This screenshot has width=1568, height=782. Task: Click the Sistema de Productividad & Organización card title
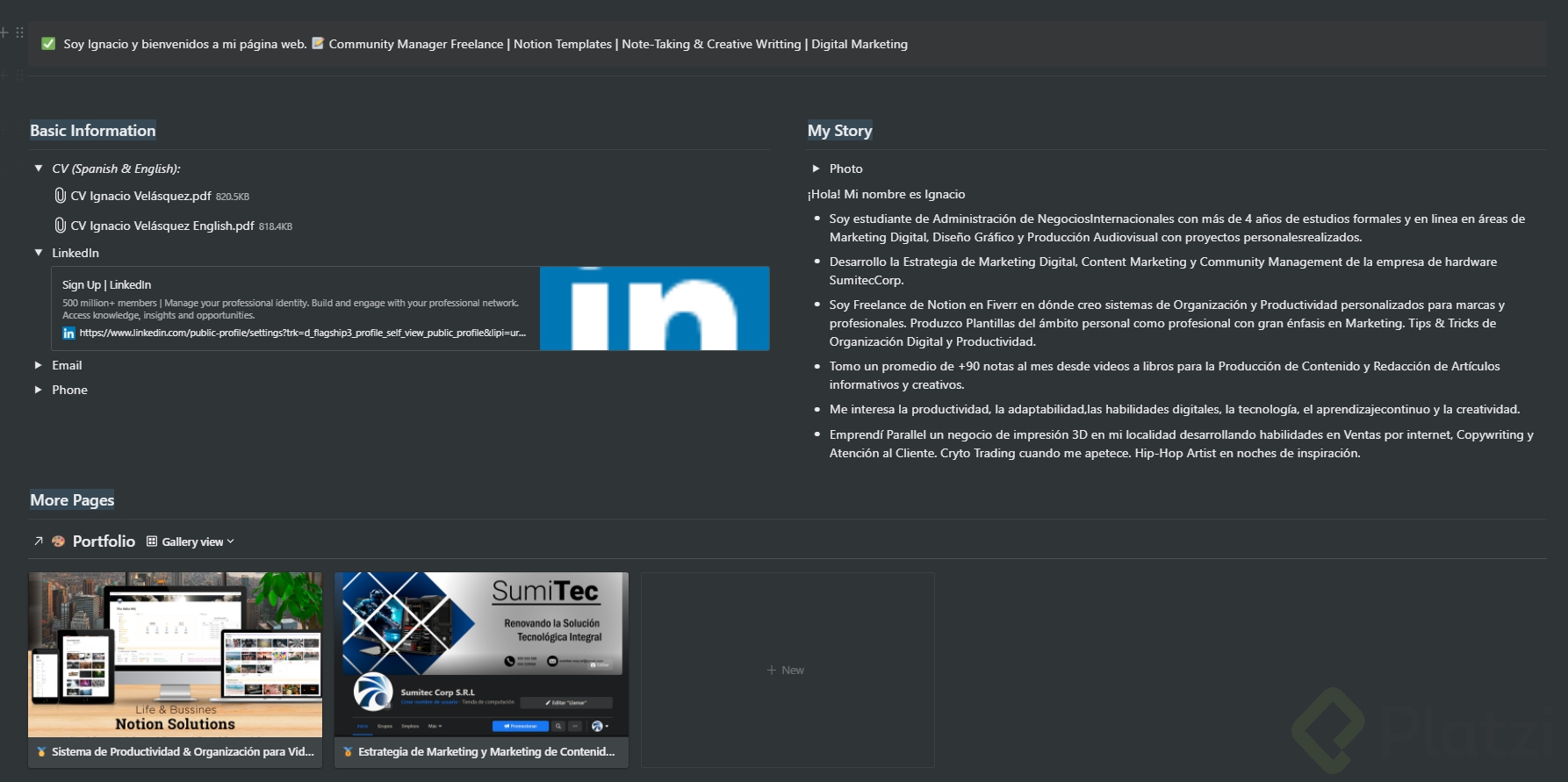click(183, 752)
